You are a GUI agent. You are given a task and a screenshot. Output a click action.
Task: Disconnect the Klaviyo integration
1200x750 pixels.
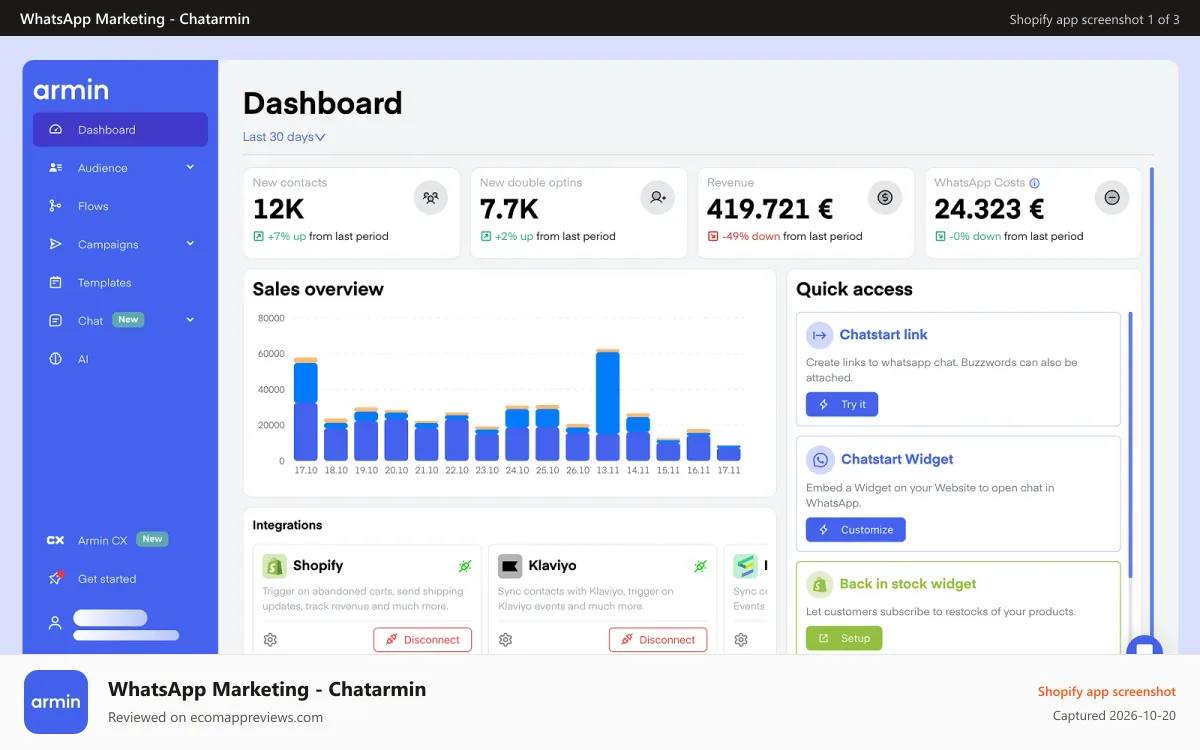coord(658,640)
